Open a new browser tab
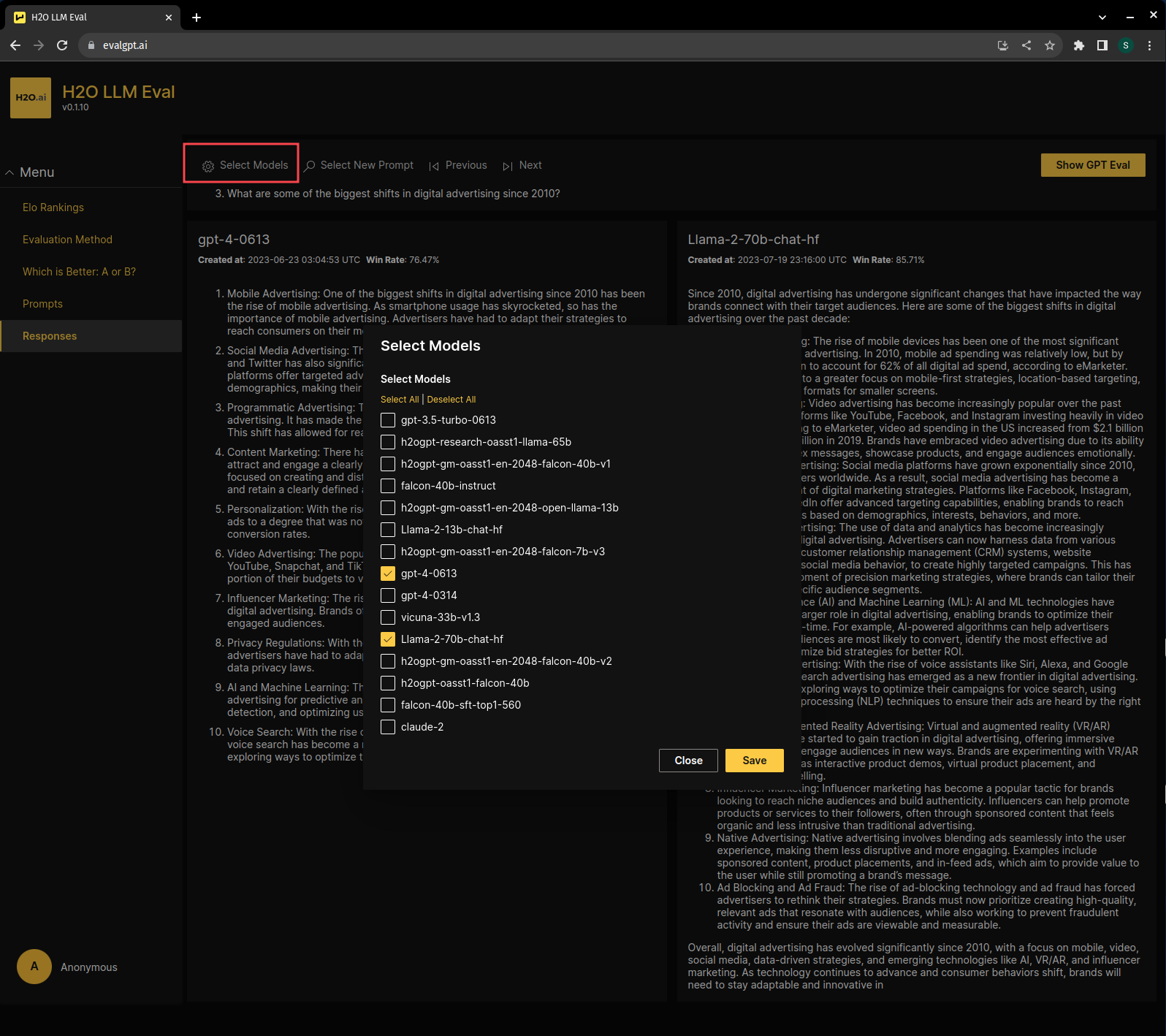This screenshot has width=1166, height=1036. (x=197, y=18)
